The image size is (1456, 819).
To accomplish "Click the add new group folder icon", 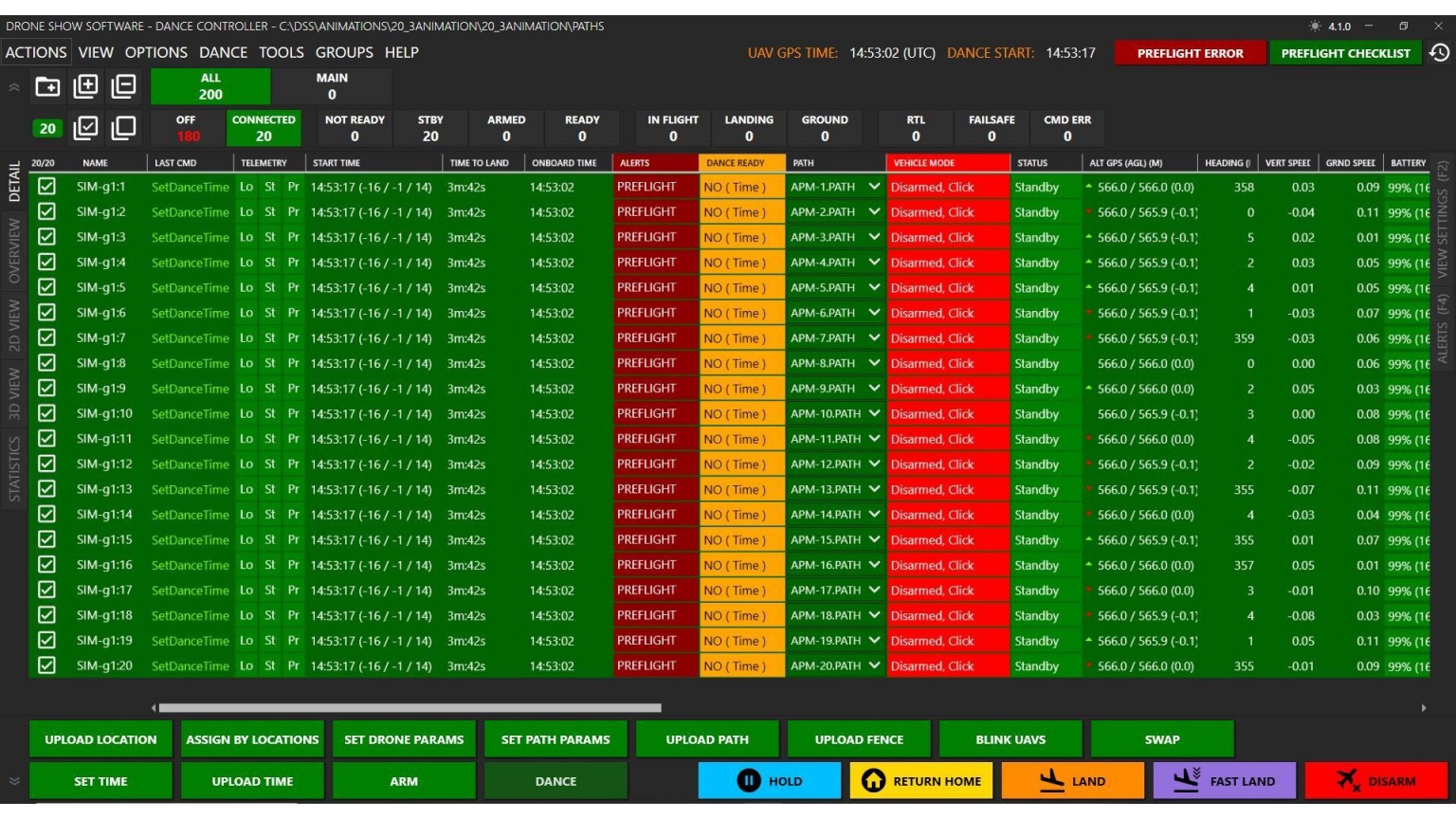I will (47, 87).
